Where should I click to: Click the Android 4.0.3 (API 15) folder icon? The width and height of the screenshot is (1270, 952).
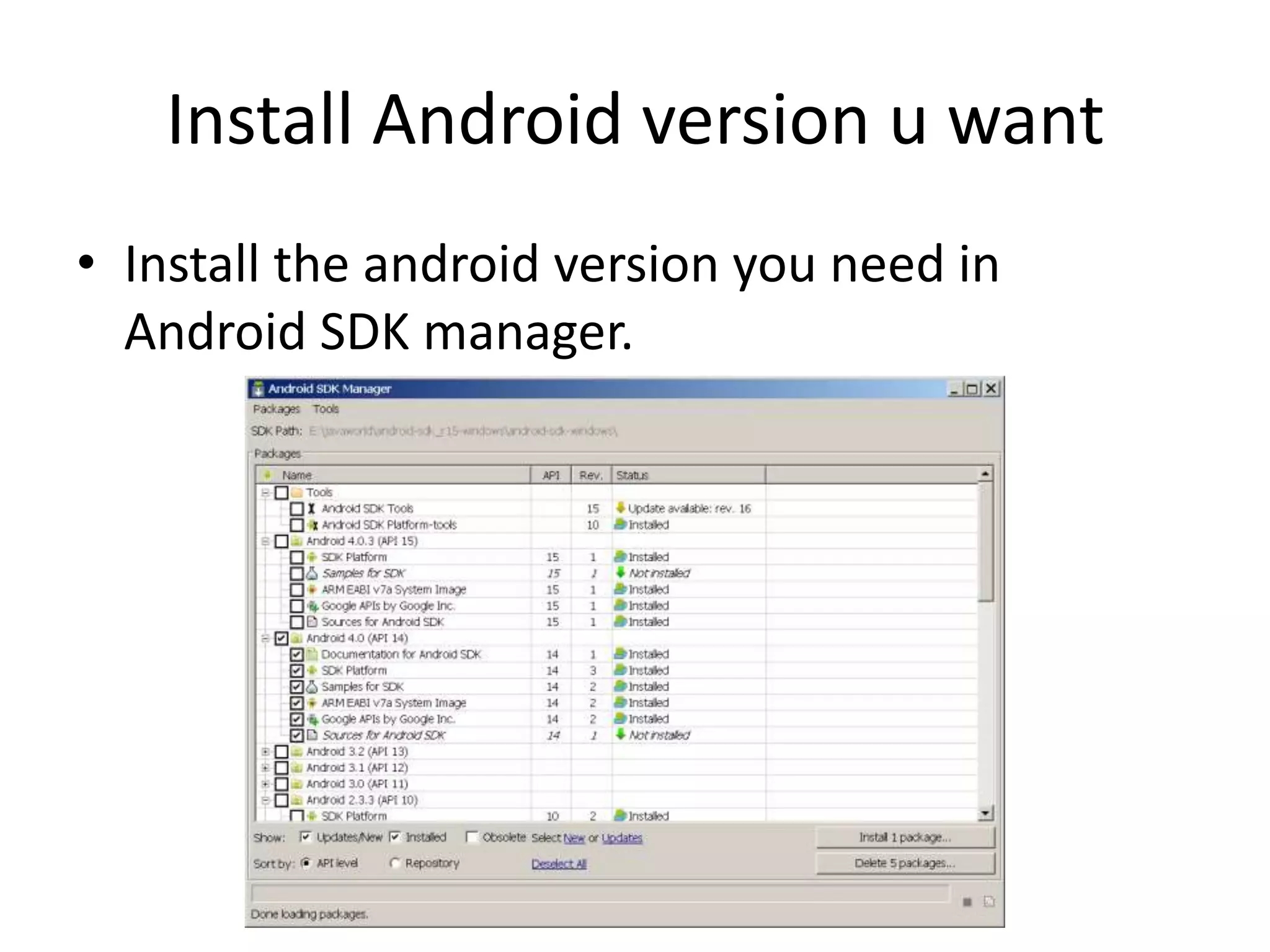pos(297,541)
